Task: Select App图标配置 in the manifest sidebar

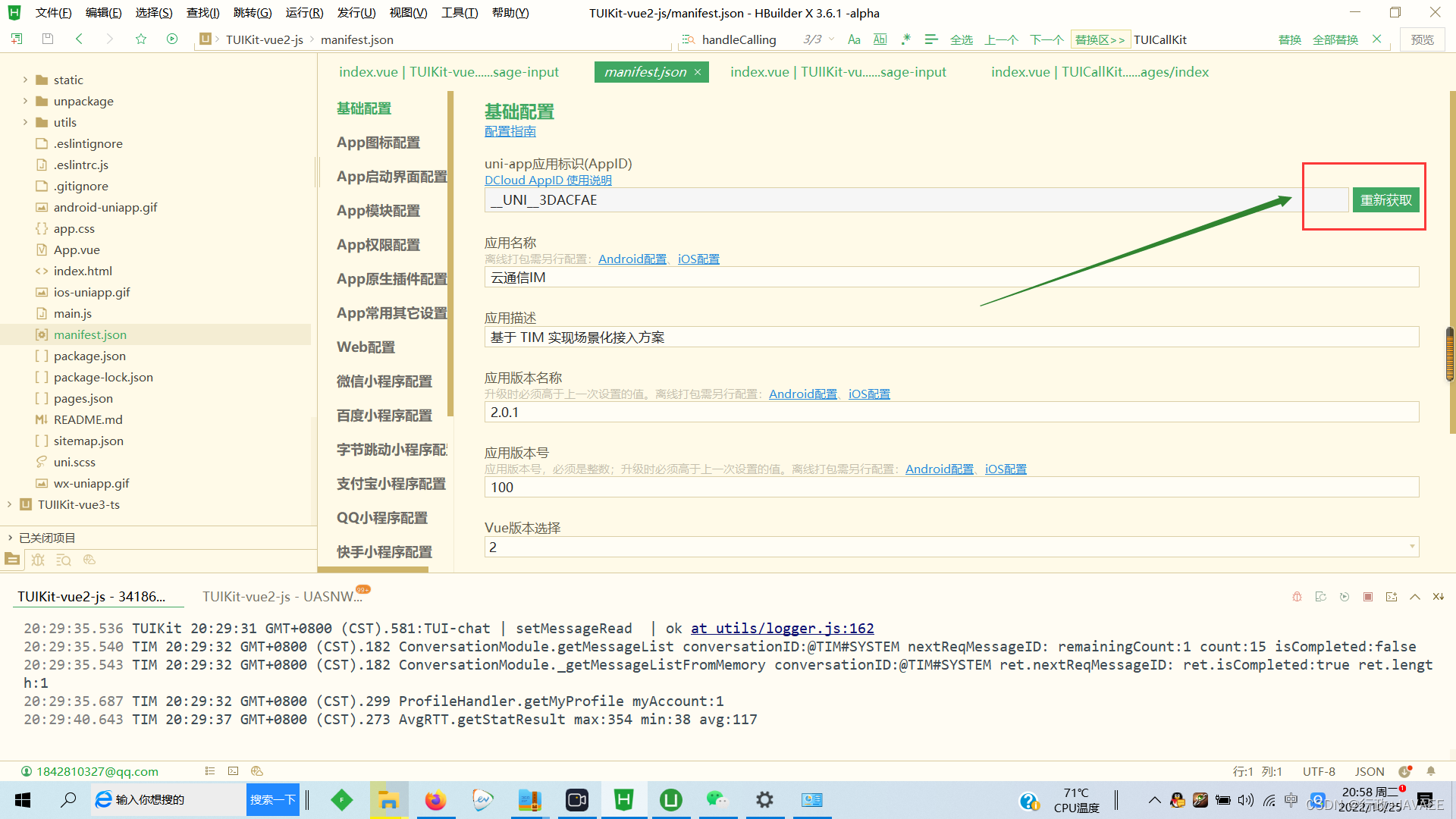Action: [378, 143]
